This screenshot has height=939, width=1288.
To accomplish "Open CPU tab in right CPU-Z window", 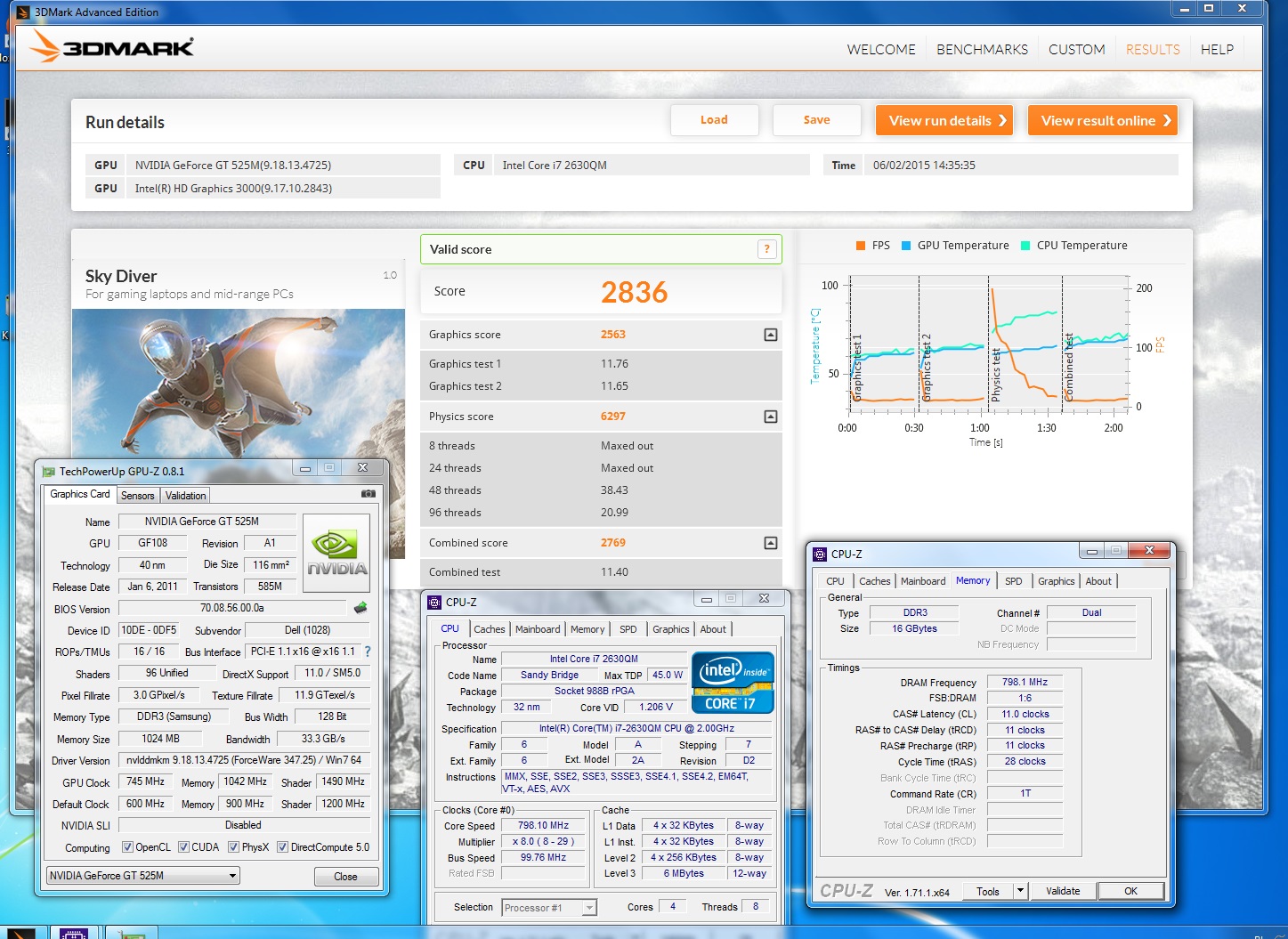I will pyautogui.click(x=835, y=581).
